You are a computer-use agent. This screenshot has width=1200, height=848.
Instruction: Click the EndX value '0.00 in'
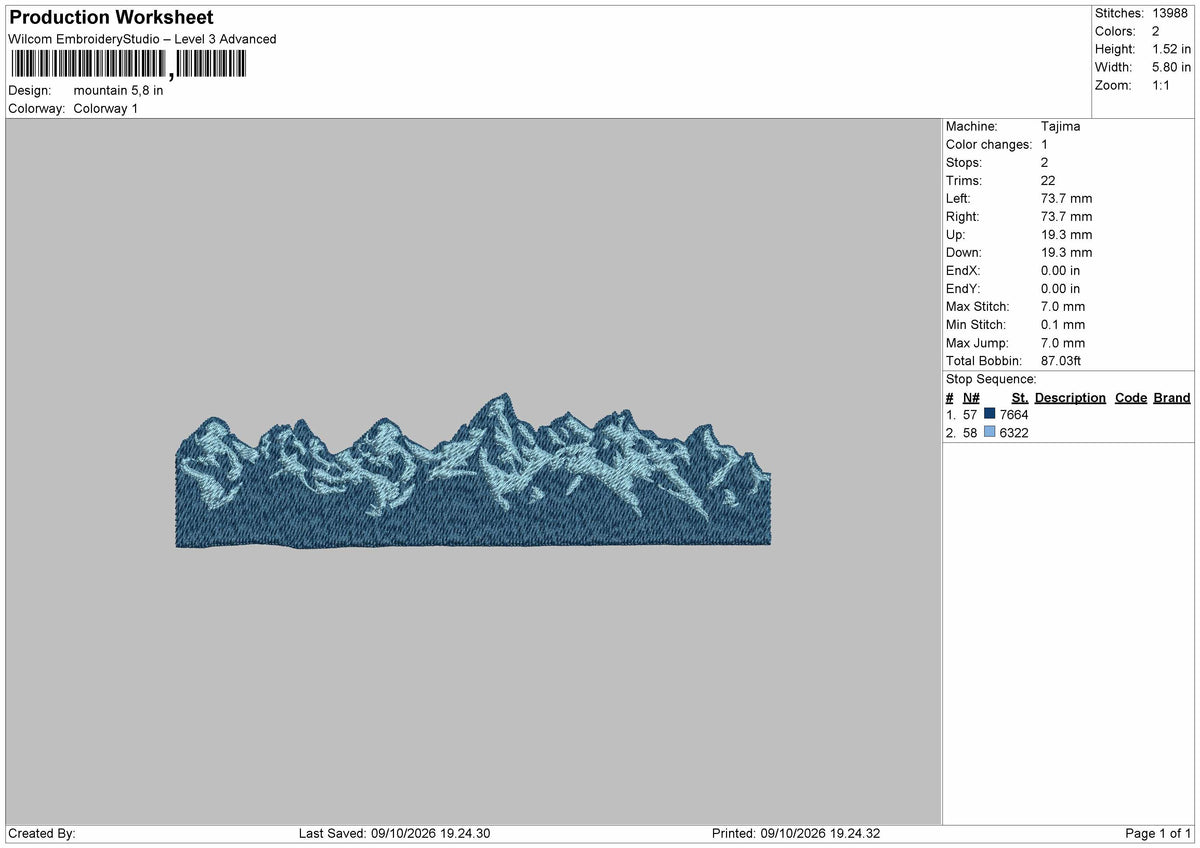1061,270
